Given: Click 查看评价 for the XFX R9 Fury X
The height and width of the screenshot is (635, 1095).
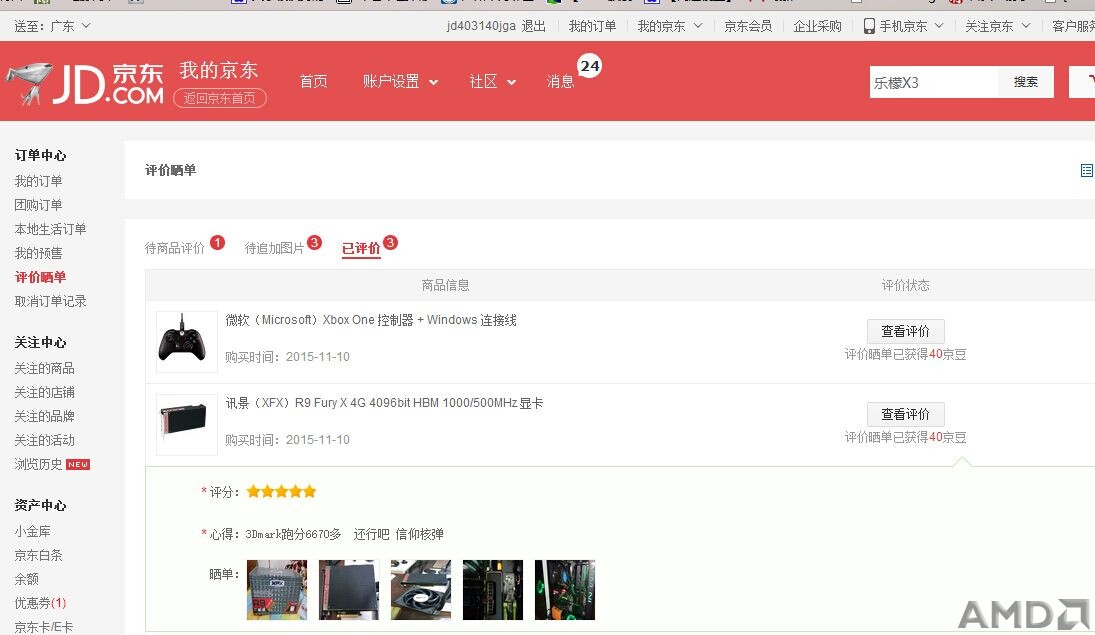Looking at the screenshot, I should click(906, 414).
